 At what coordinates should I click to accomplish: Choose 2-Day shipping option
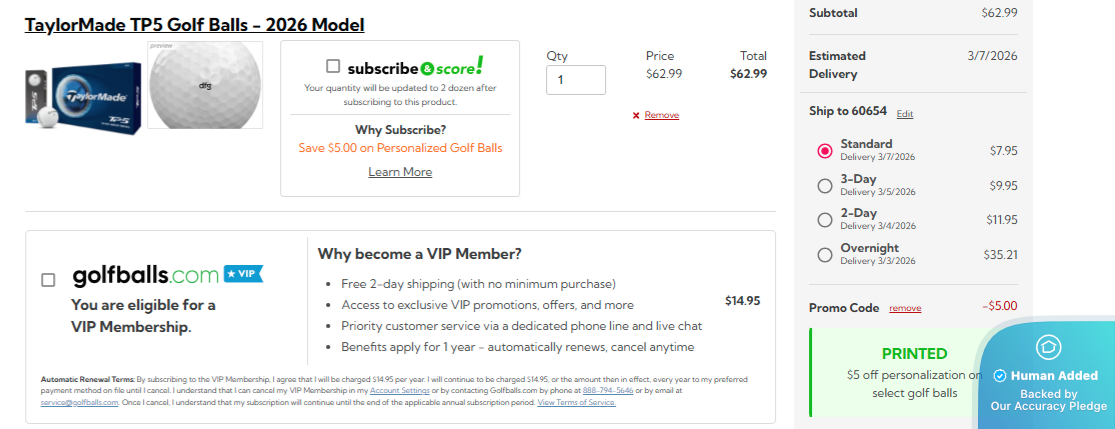(x=825, y=220)
